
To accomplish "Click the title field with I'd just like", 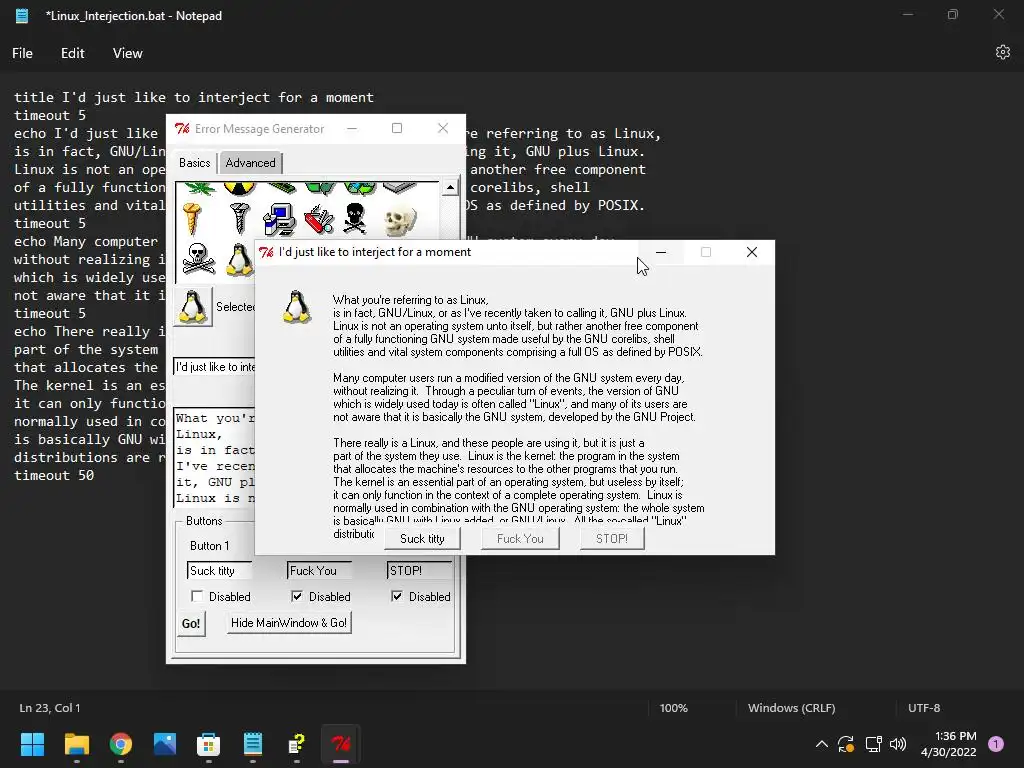I will [x=214, y=367].
